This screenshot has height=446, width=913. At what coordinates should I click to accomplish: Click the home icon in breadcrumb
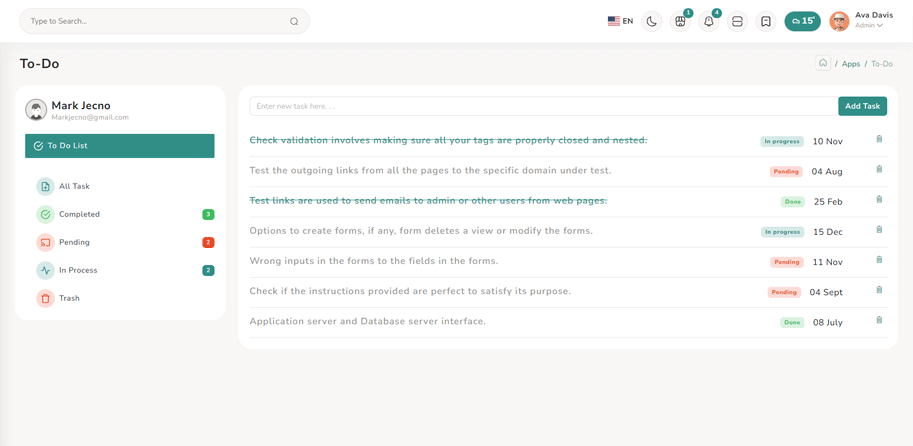click(822, 63)
